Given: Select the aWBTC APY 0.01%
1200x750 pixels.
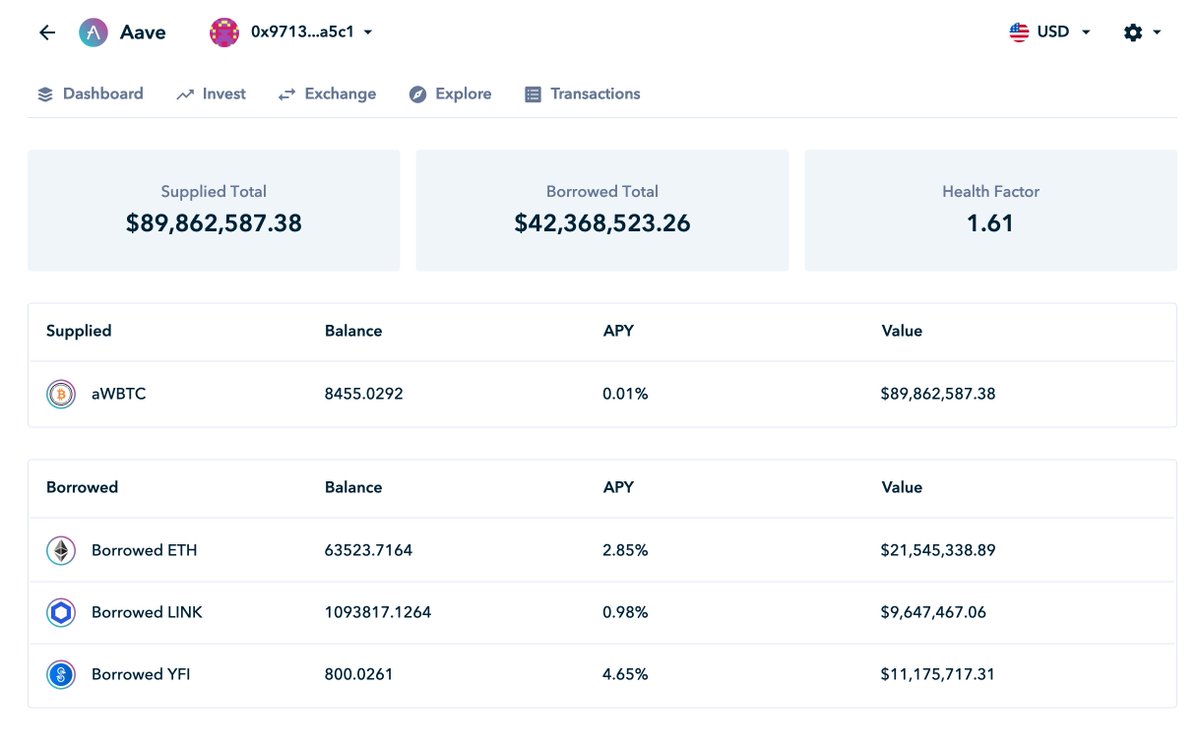Looking at the screenshot, I should [x=625, y=394].
